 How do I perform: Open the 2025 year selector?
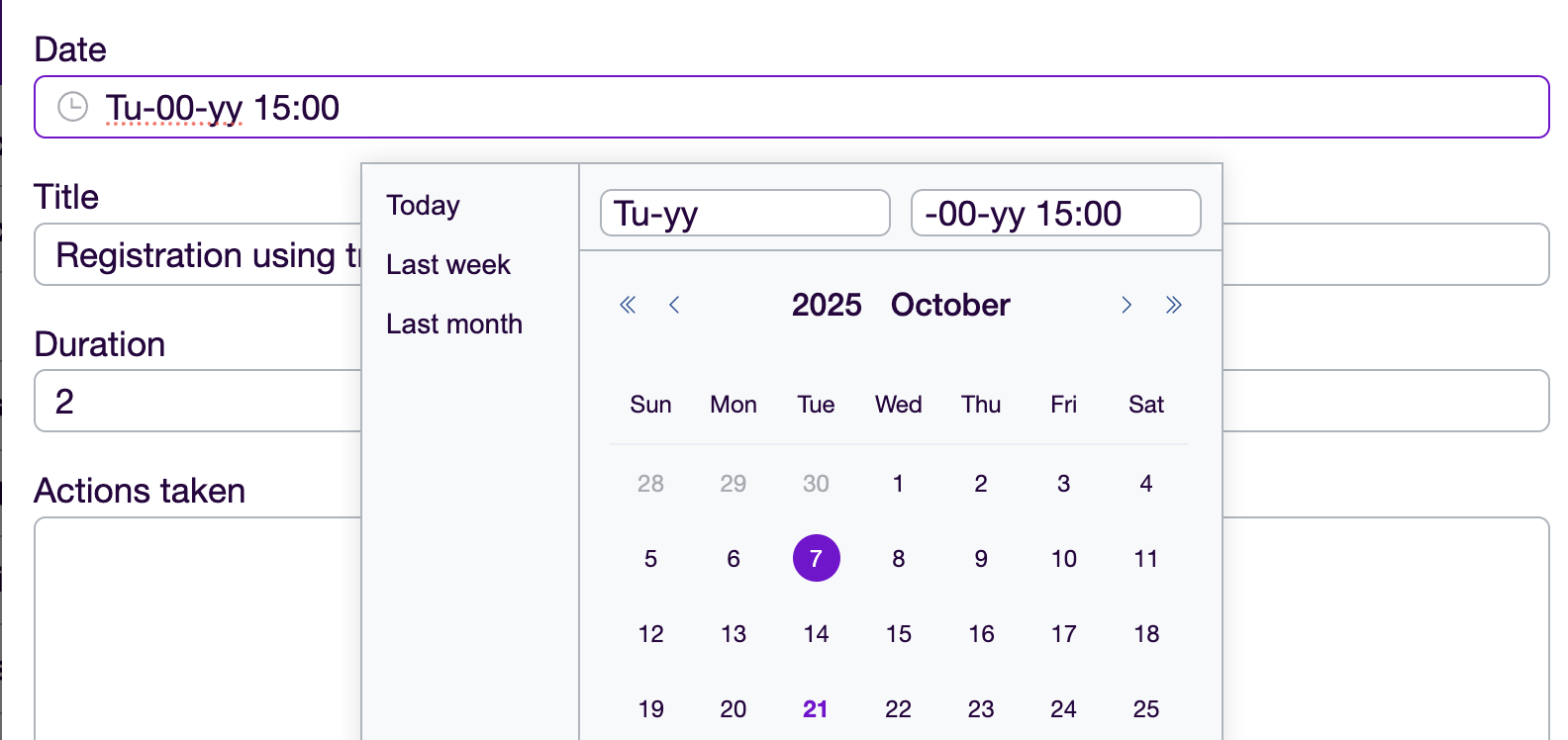coord(827,305)
